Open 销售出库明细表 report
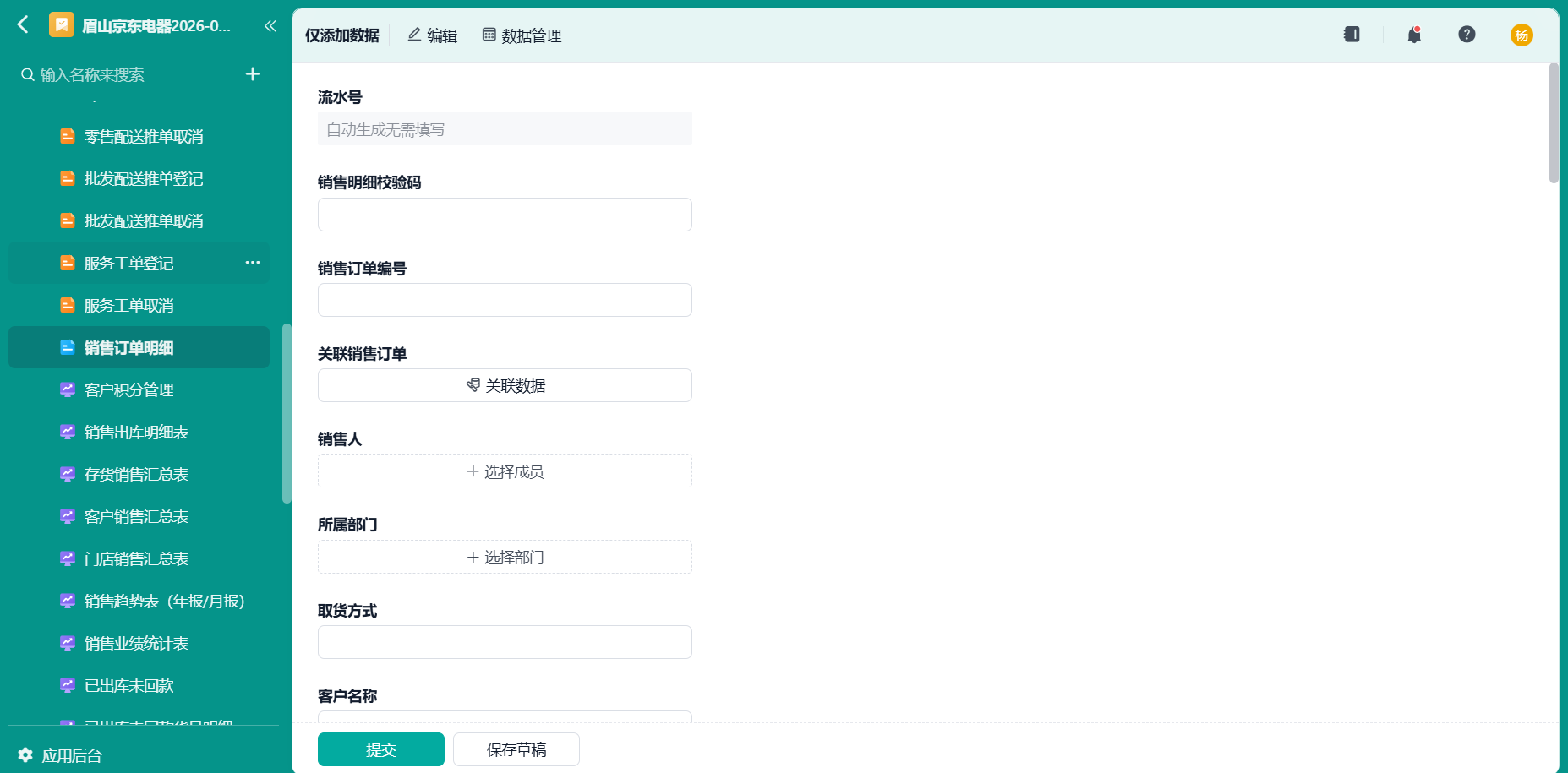The width and height of the screenshot is (1568, 773). pyautogui.click(x=139, y=432)
